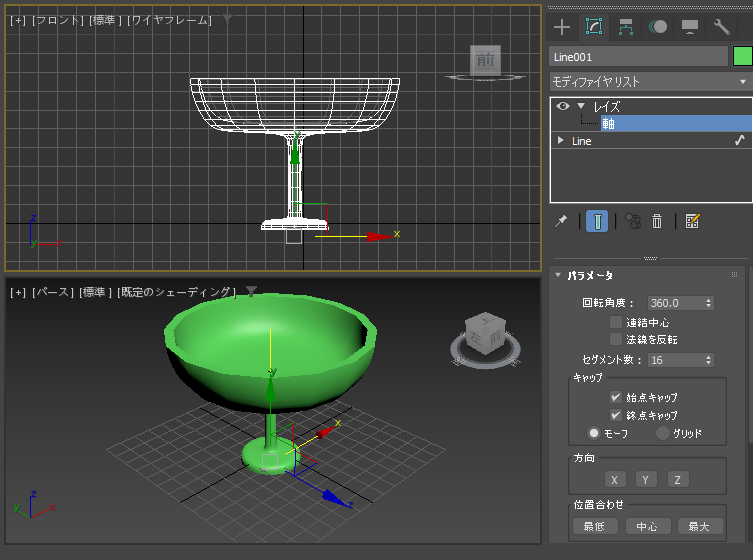Click the Make Unique icon
Viewport: 753px width, 560px height.
click(633, 221)
